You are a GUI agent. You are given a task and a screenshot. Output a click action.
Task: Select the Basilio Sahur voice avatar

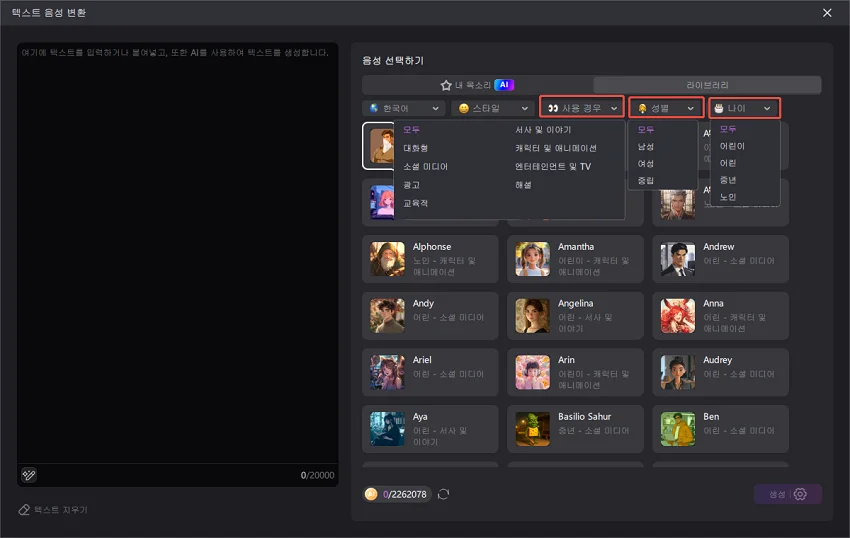(x=532, y=429)
